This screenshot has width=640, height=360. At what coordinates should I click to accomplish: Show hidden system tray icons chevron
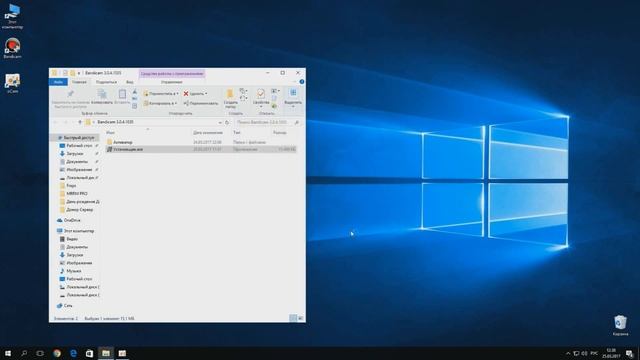click(x=568, y=353)
